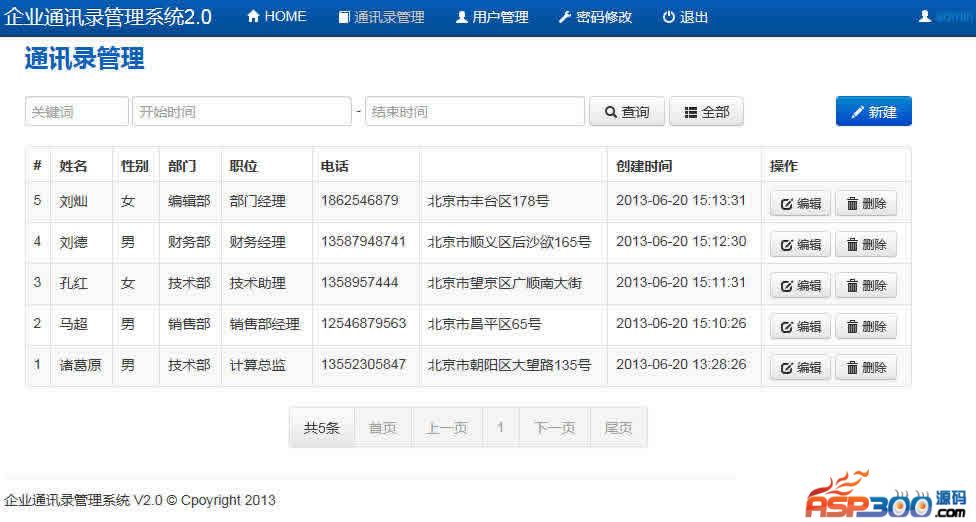Click the 技术助理 position cell
This screenshot has height=522, width=976.
258,283
